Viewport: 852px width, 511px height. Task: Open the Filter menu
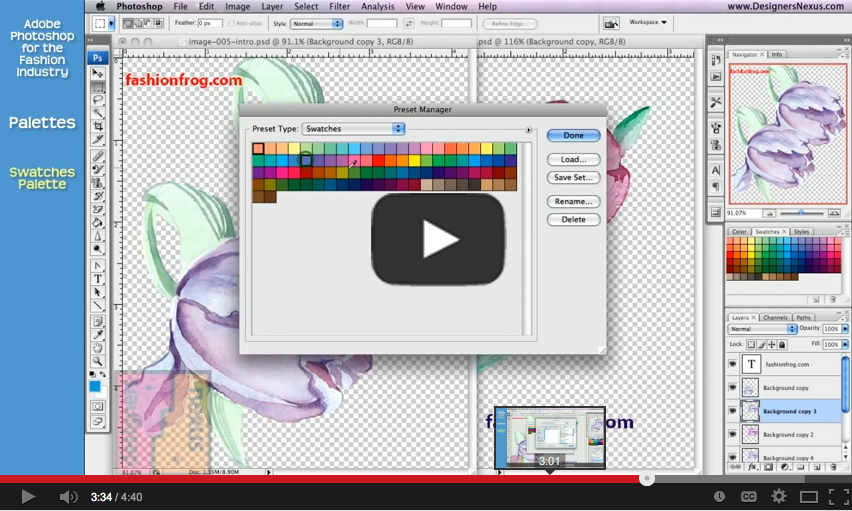click(x=339, y=7)
